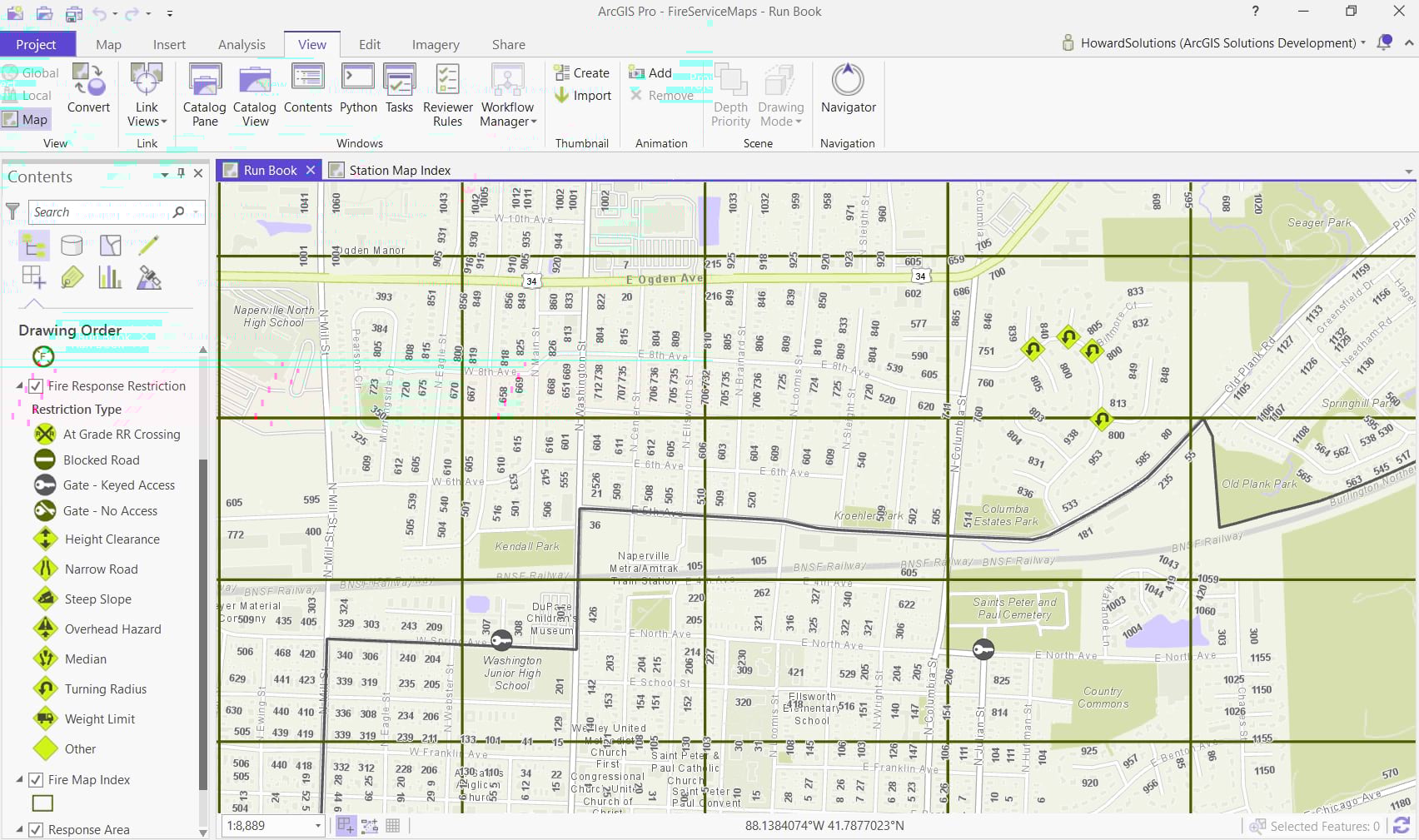The height and width of the screenshot is (840, 1419).
Task: Collapse the Response Area layer
Action: (x=19, y=830)
